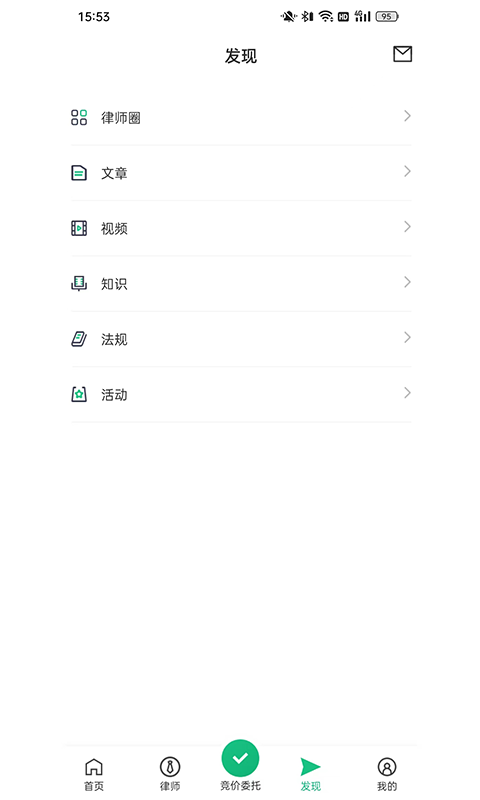Viewport: 480px width, 800px height.
Task: Expand the 视频 row chevron
Action: (407, 227)
